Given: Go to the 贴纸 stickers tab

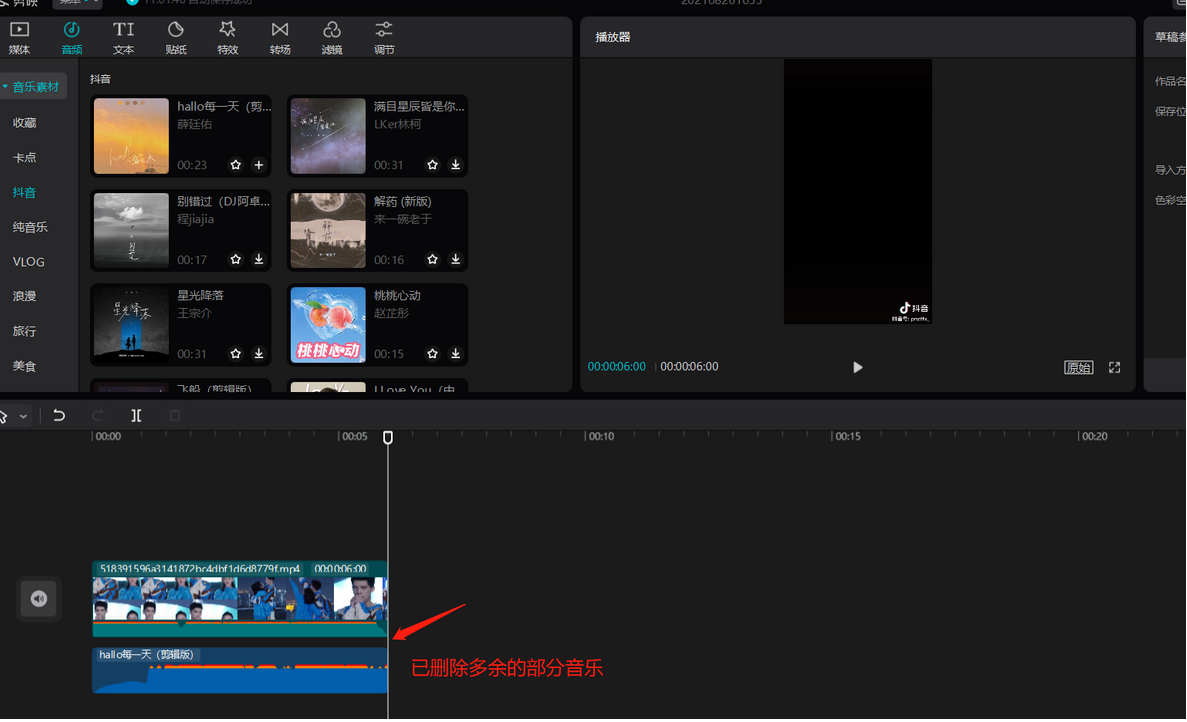Looking at the screenshot, I should point(176,38).
